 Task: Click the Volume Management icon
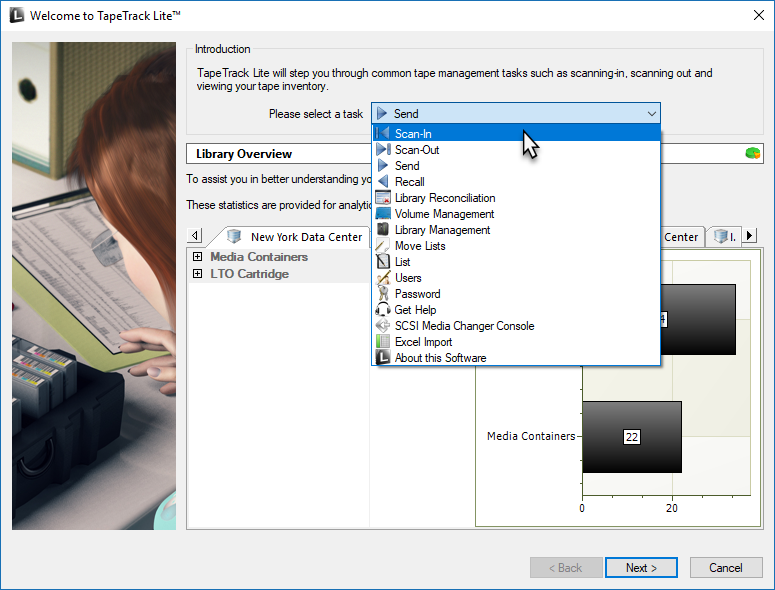click(383, 213)
